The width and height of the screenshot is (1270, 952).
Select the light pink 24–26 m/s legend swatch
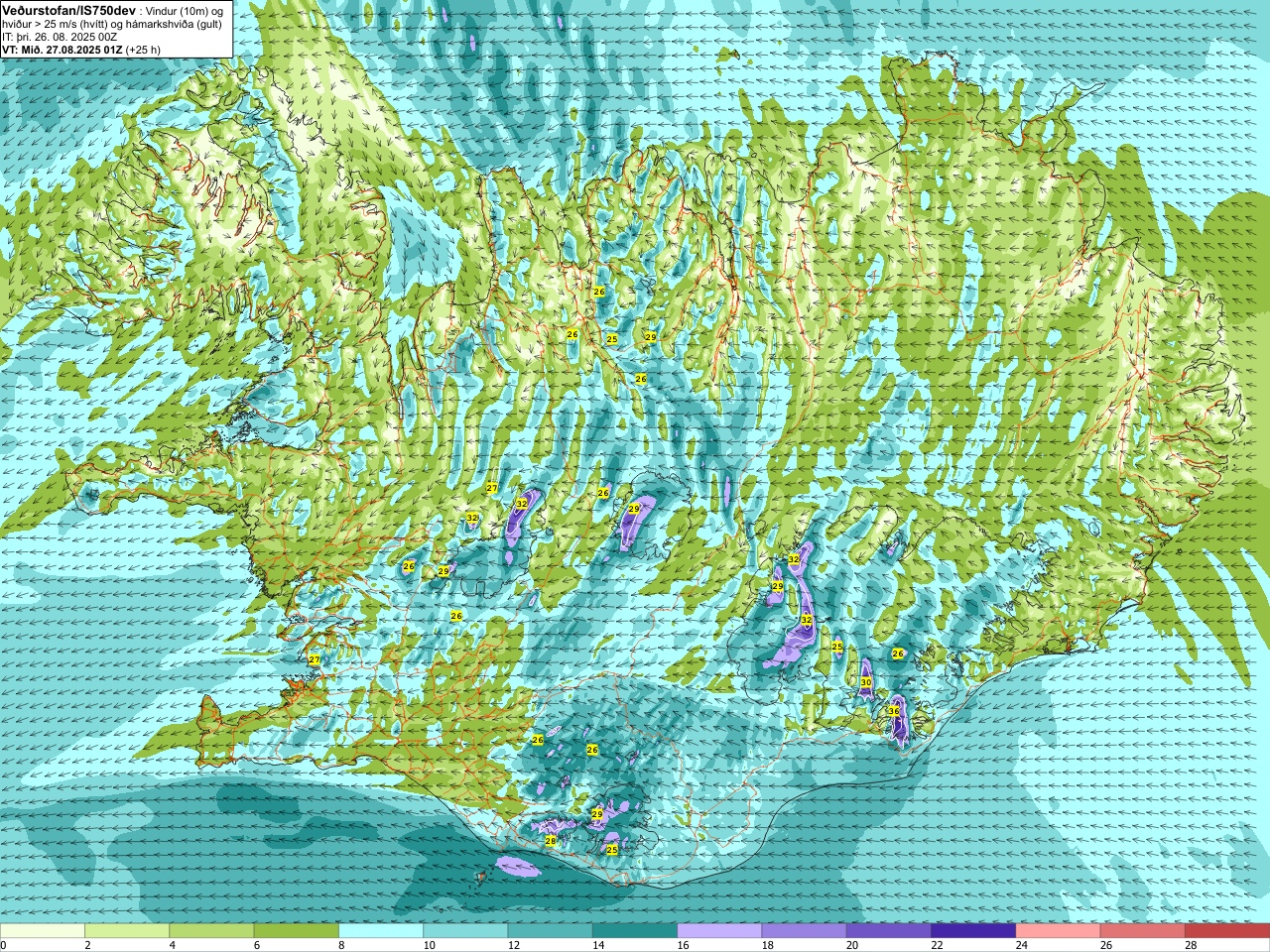point(1058,930)
